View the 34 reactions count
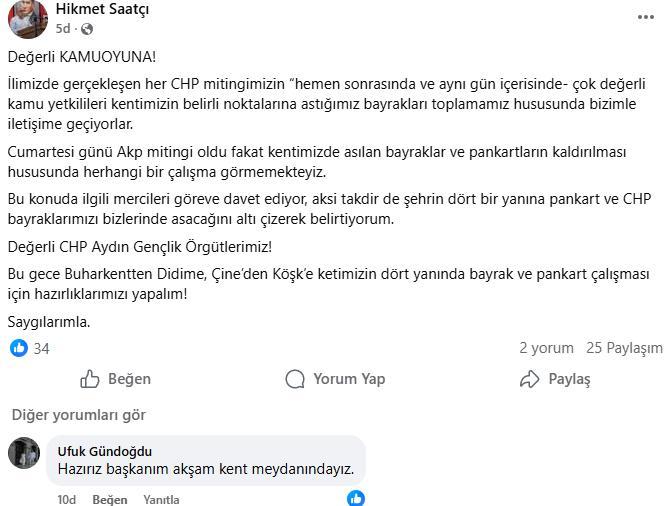Screen dimensions: 670x506 41,348
